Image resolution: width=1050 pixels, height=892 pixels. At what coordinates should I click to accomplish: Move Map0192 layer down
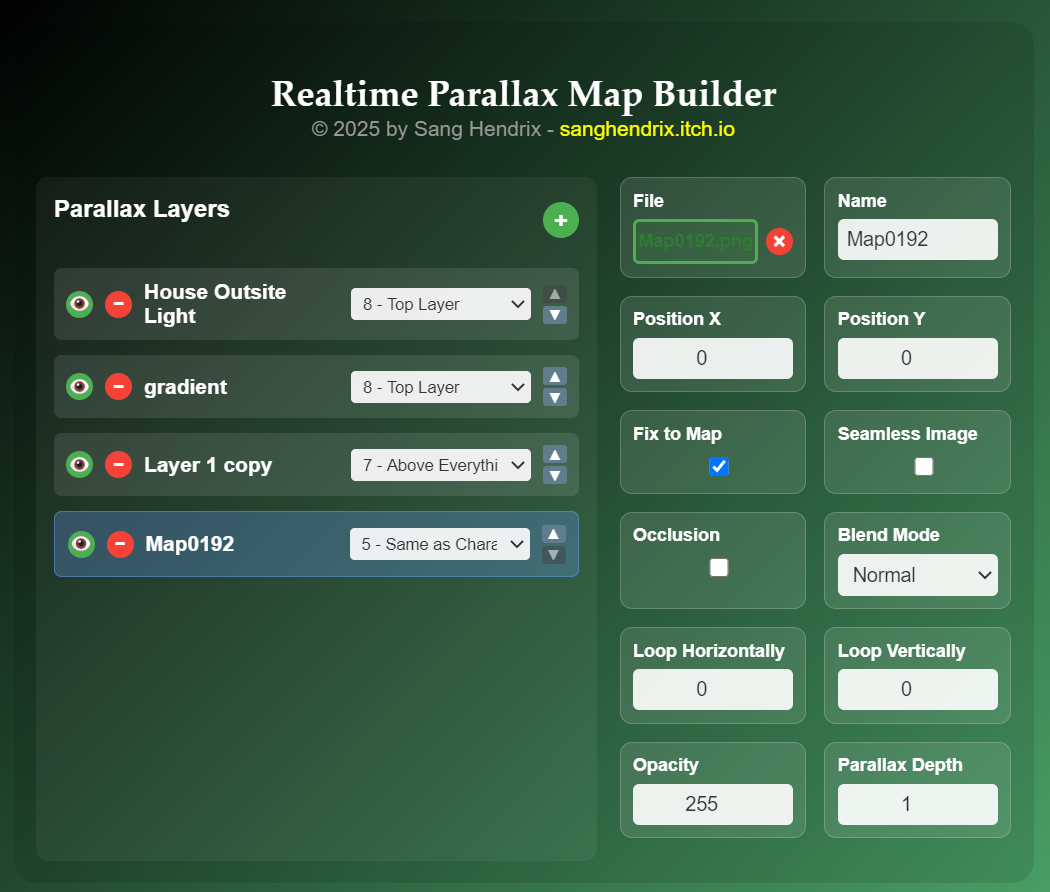(x=553, y=554)
